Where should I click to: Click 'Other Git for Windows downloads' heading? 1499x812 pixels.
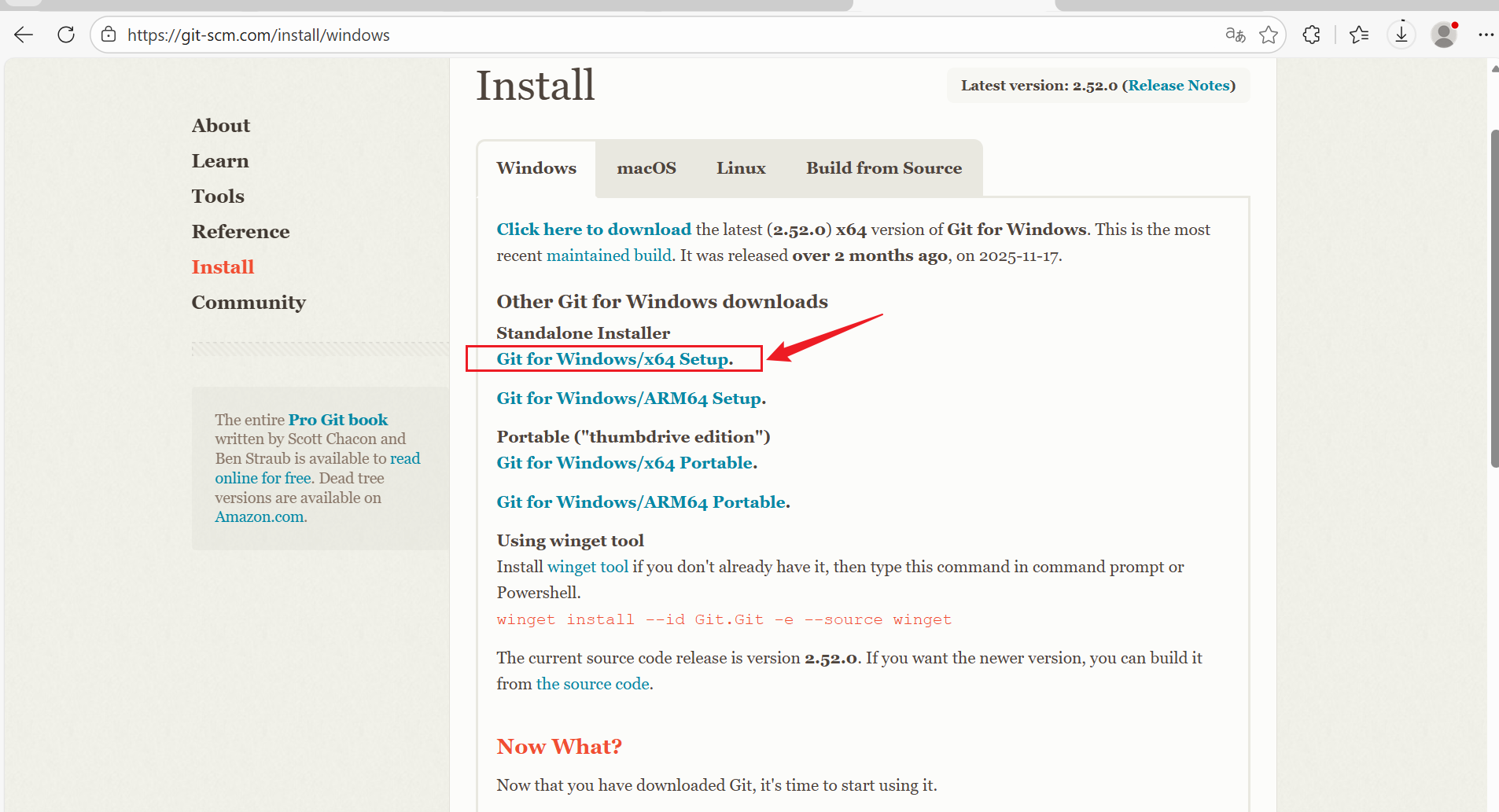tap(662, 302)
